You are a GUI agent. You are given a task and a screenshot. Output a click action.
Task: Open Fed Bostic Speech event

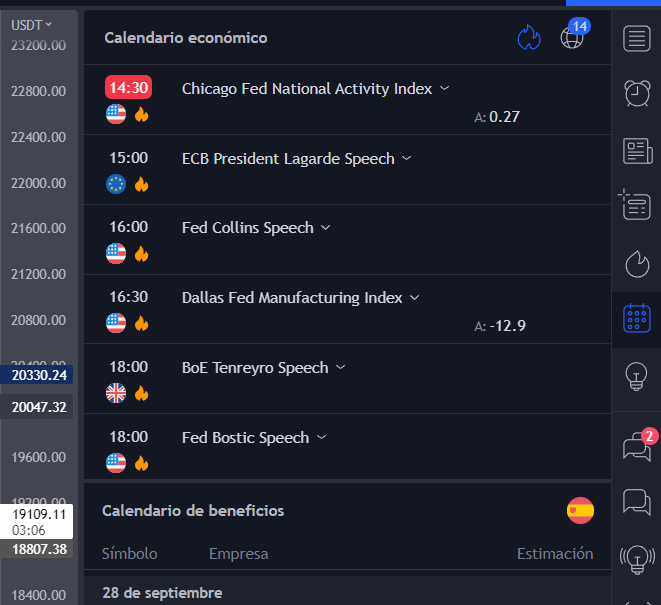pos(245,438)
